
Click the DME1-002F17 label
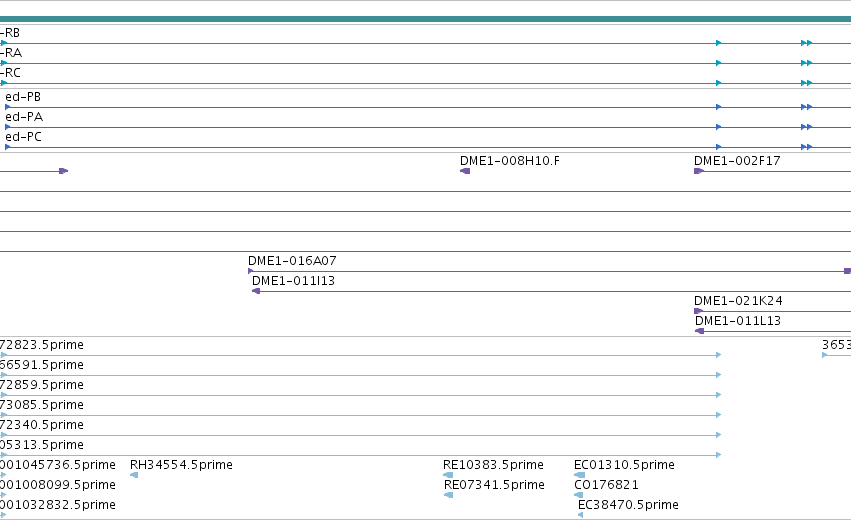click(x=737, y=161)
